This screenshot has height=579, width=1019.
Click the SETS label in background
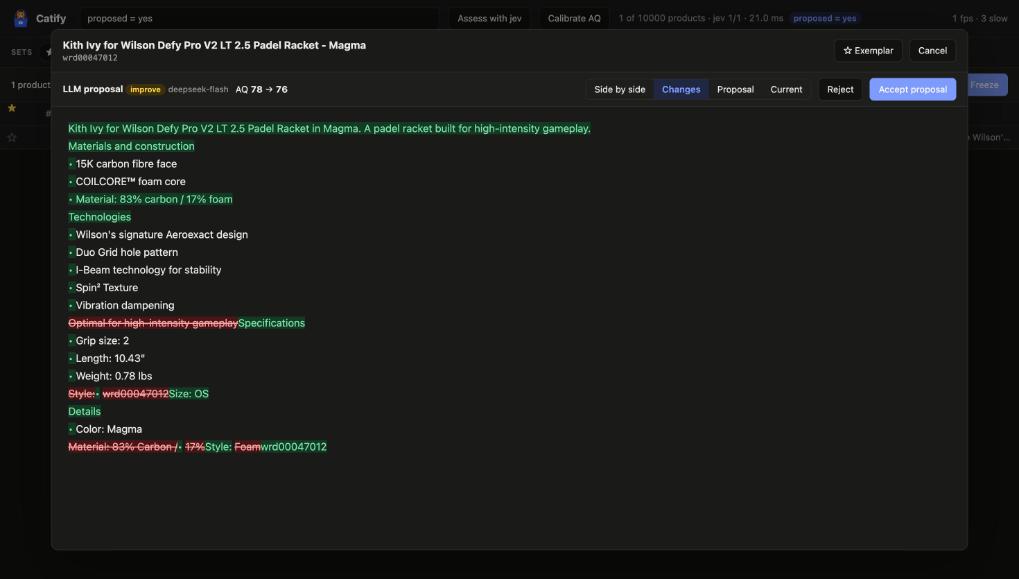click(x=21, y=52)
